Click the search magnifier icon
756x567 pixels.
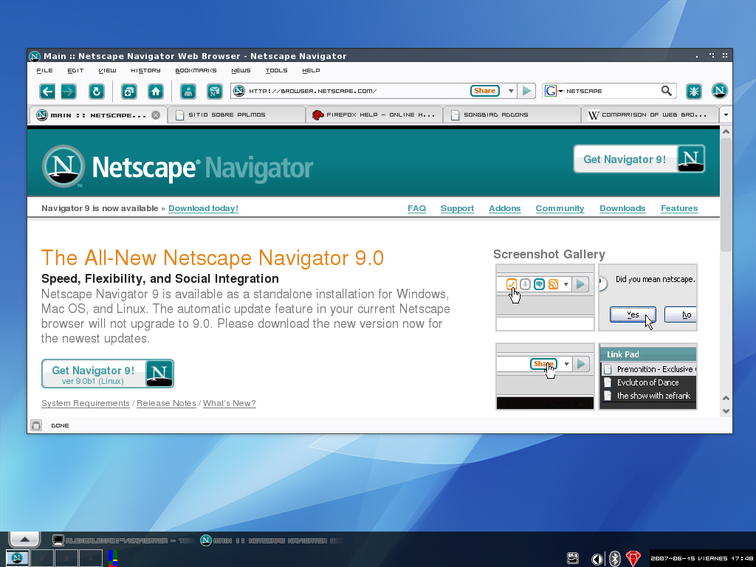click(666, 91)
